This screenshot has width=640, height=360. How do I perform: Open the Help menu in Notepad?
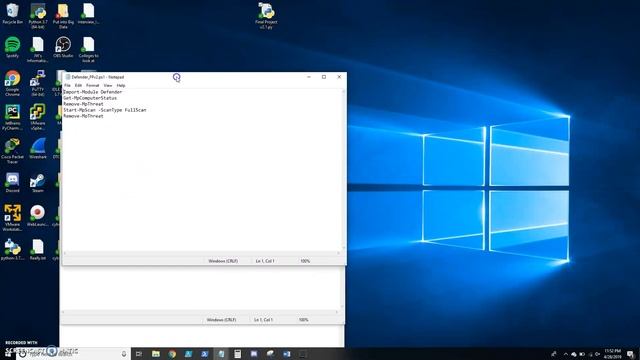[121, 85]
